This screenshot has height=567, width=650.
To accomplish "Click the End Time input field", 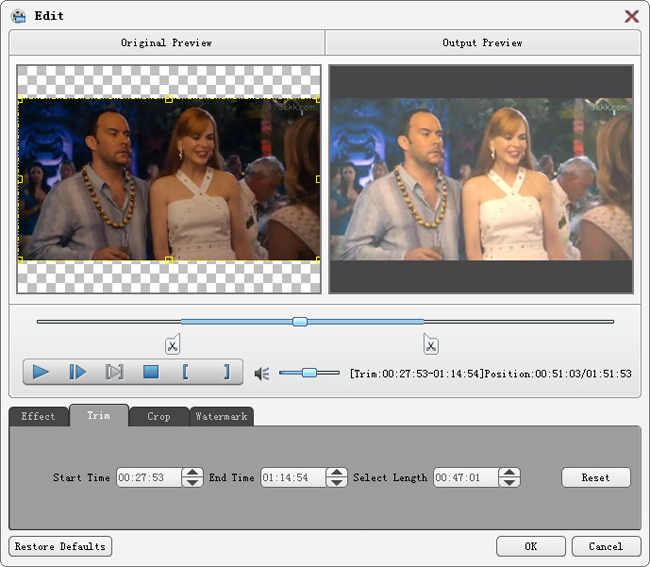I will tap(293, 477).
